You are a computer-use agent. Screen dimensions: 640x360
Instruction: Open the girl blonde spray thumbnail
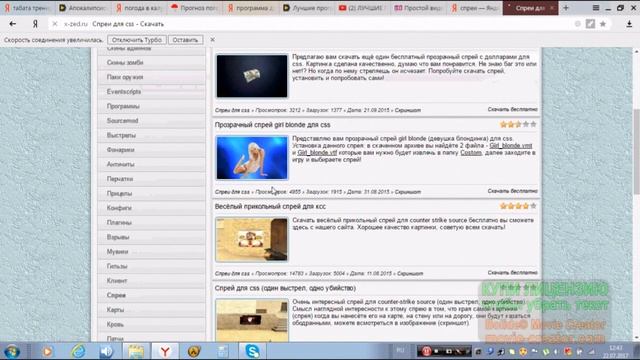pyautogui.click(x=252, y=158)
